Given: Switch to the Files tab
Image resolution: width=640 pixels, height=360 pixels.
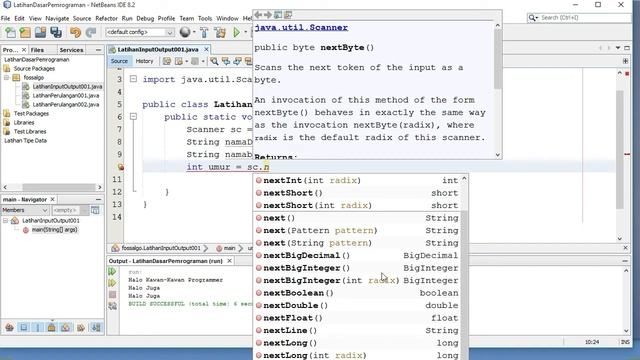Looking at the screenshot, I should [x=37, y=50].
